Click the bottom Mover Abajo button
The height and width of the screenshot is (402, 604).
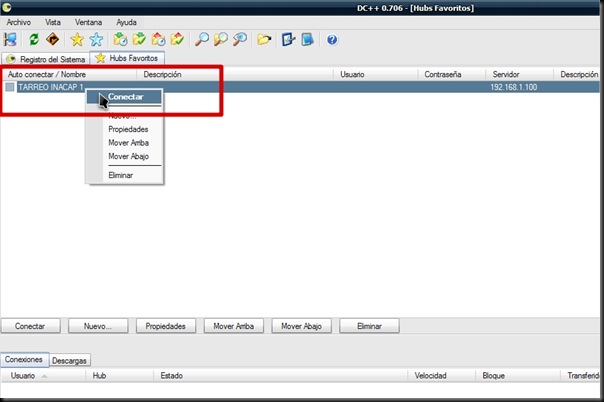coord(301,326)
